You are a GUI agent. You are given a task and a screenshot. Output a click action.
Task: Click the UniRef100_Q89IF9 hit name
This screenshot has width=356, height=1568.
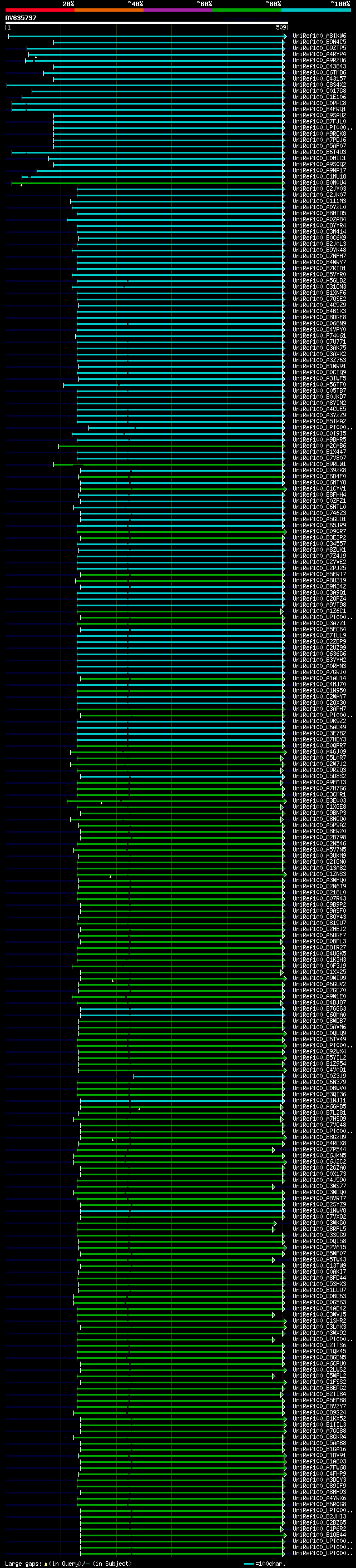point(319,1486)
